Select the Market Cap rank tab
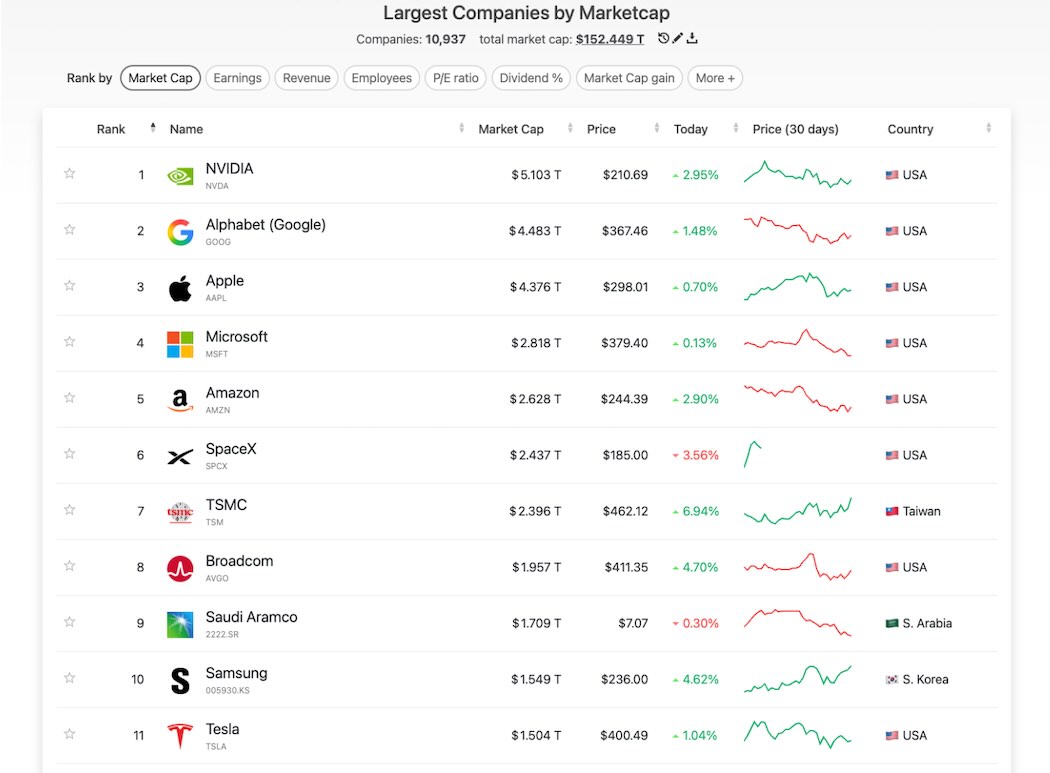 click(x=160, y=78)
